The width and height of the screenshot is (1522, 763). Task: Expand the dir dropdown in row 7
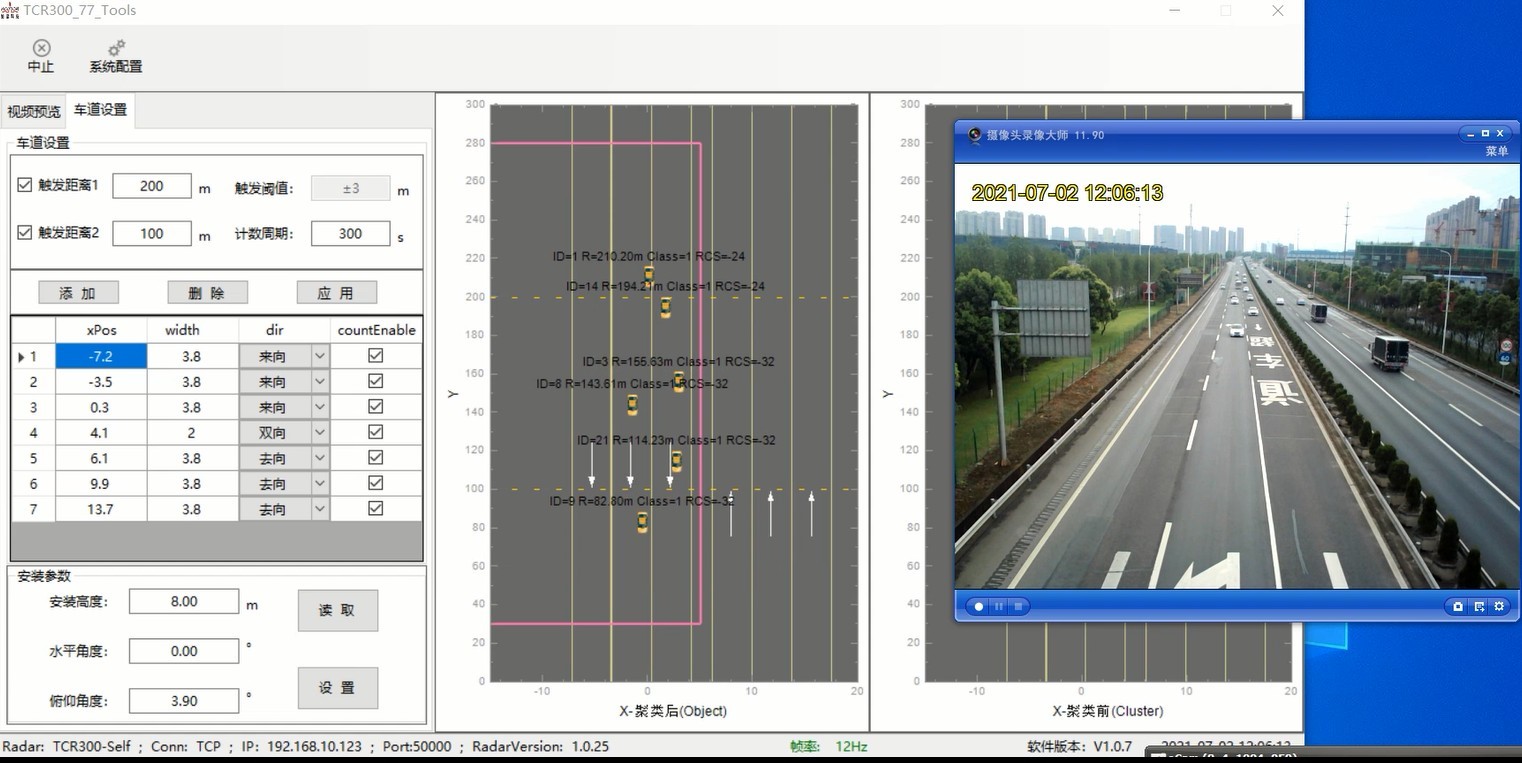tap(320, 509)
